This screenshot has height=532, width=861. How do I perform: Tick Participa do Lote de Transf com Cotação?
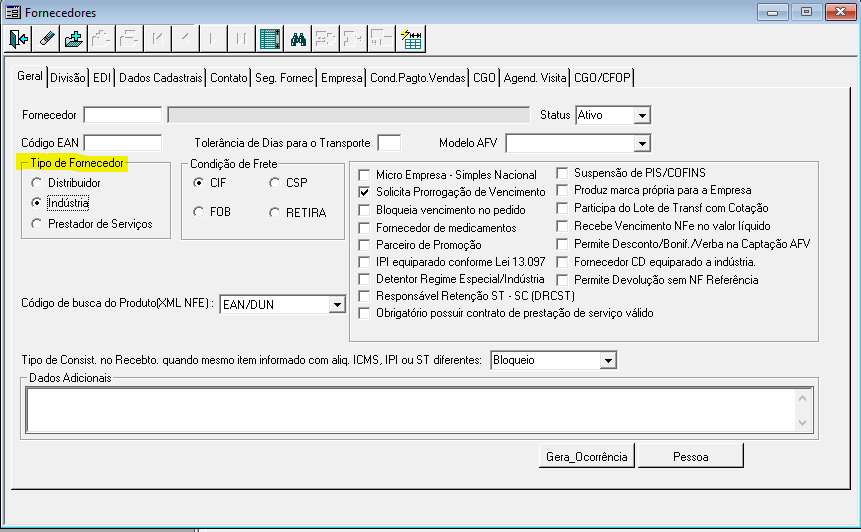[562, 208]
